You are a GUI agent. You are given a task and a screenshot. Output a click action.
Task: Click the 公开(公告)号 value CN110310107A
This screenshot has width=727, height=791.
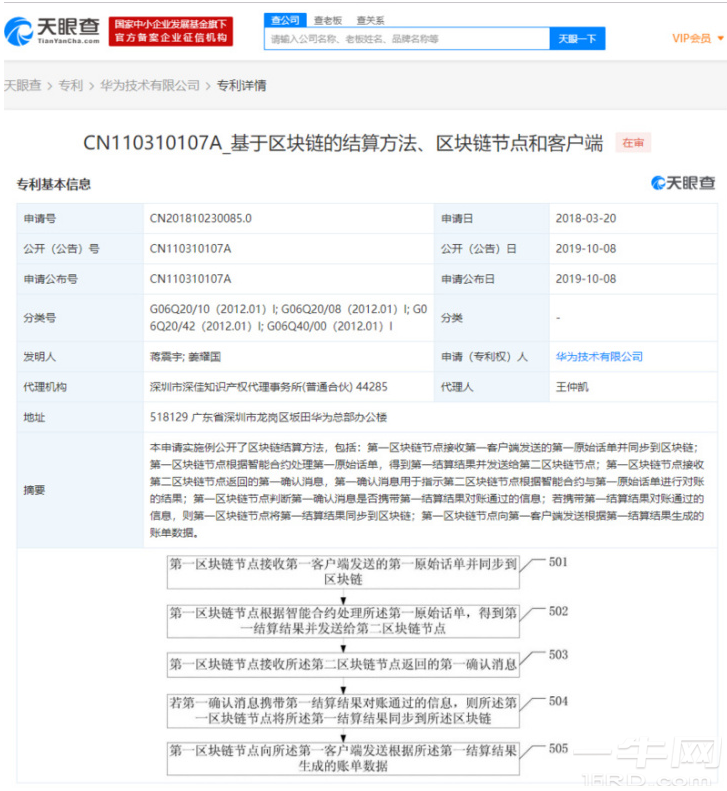click(190, 249)
